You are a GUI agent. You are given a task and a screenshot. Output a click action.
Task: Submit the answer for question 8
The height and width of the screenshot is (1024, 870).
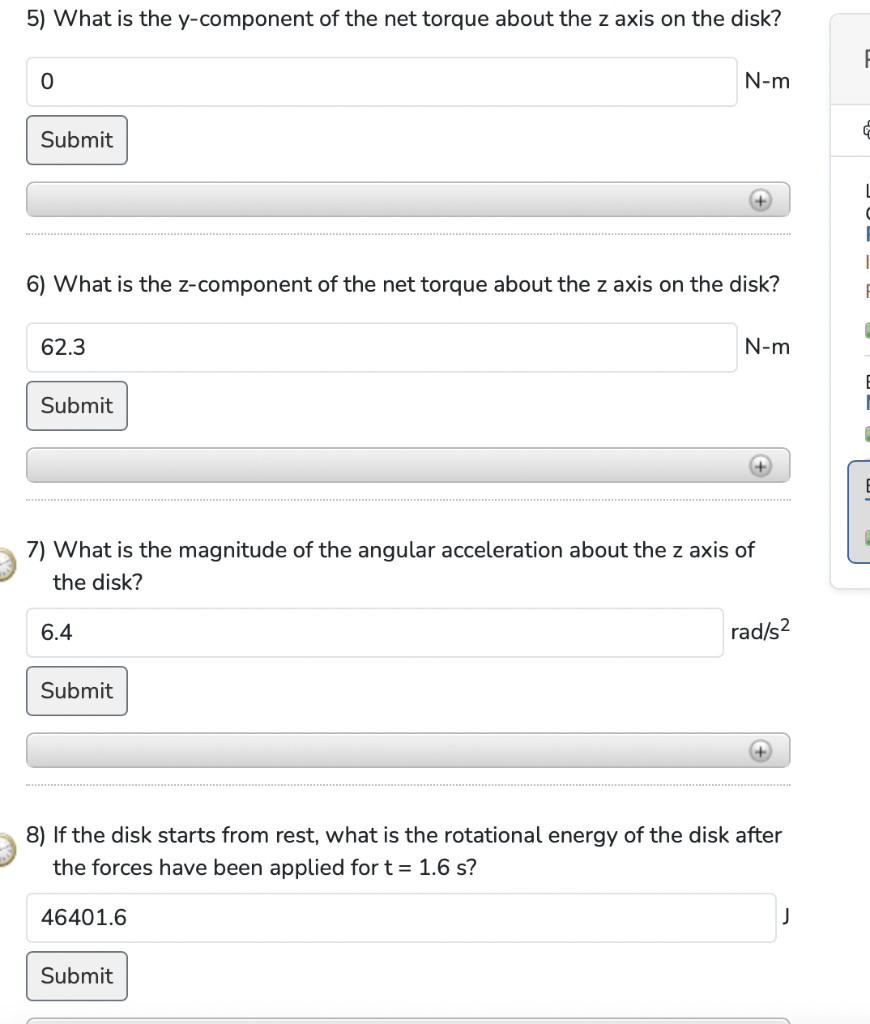pyautogui.click(x=76, y=976)
